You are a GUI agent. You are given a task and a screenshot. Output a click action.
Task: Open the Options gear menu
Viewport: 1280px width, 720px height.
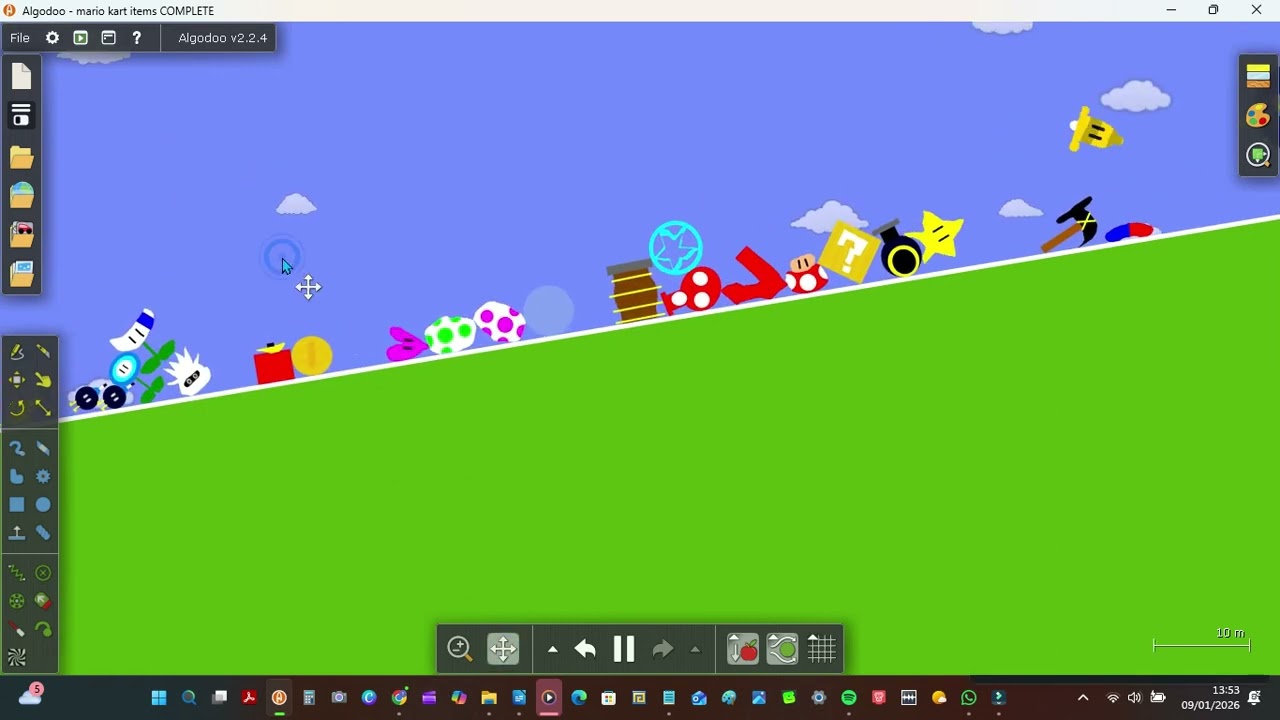coord(52,38)
